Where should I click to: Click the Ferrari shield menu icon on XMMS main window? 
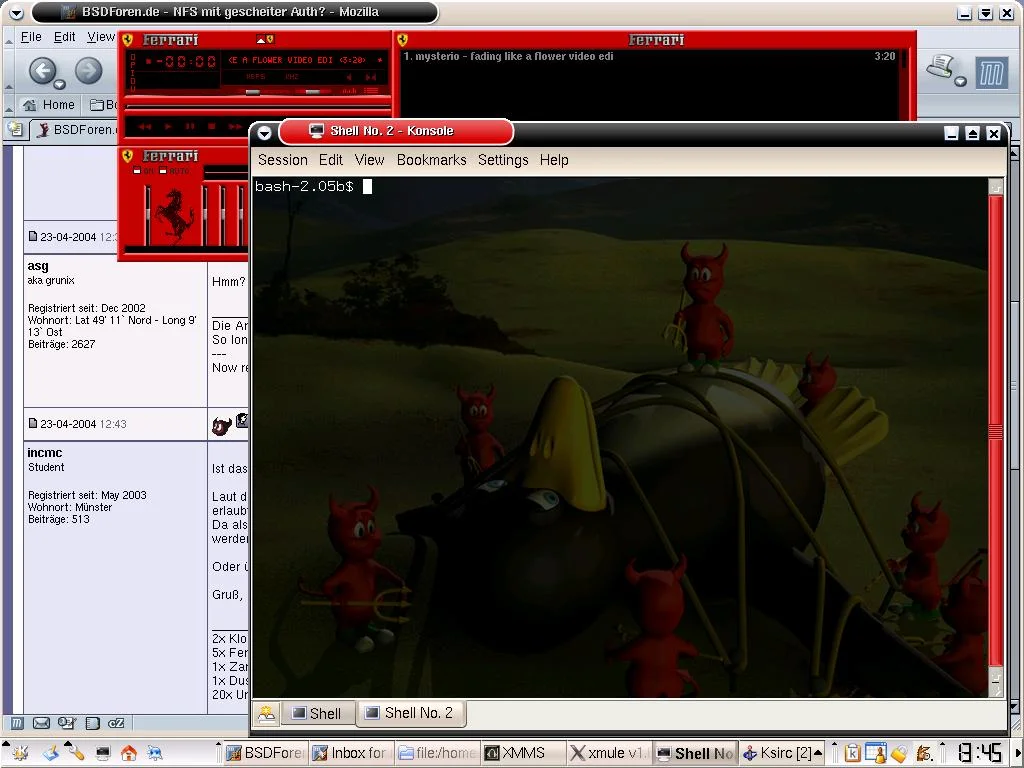pyautogui.click(x=128, y=40)
